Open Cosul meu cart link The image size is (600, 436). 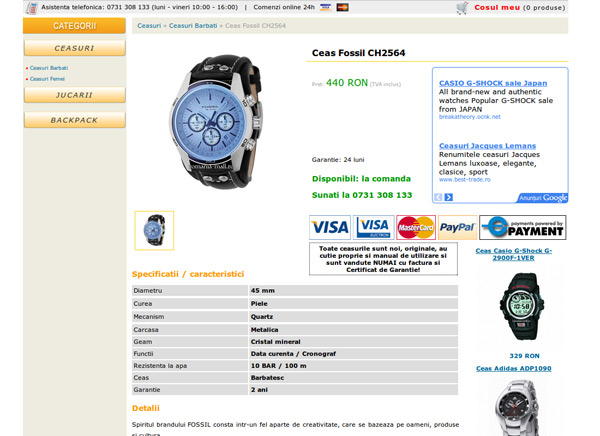[x=497, y=8]
